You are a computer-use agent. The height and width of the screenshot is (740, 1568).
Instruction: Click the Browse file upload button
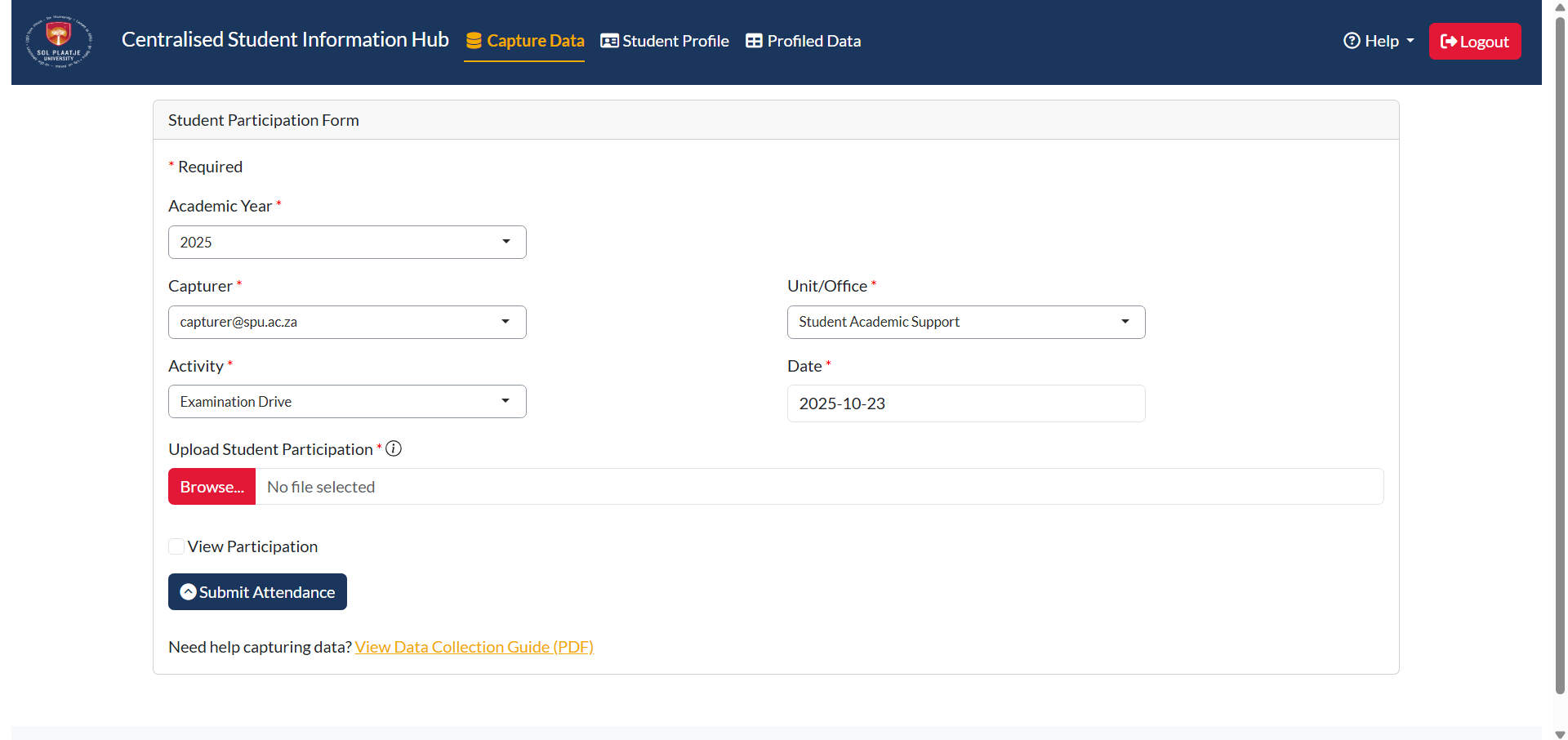click(212, 486)
